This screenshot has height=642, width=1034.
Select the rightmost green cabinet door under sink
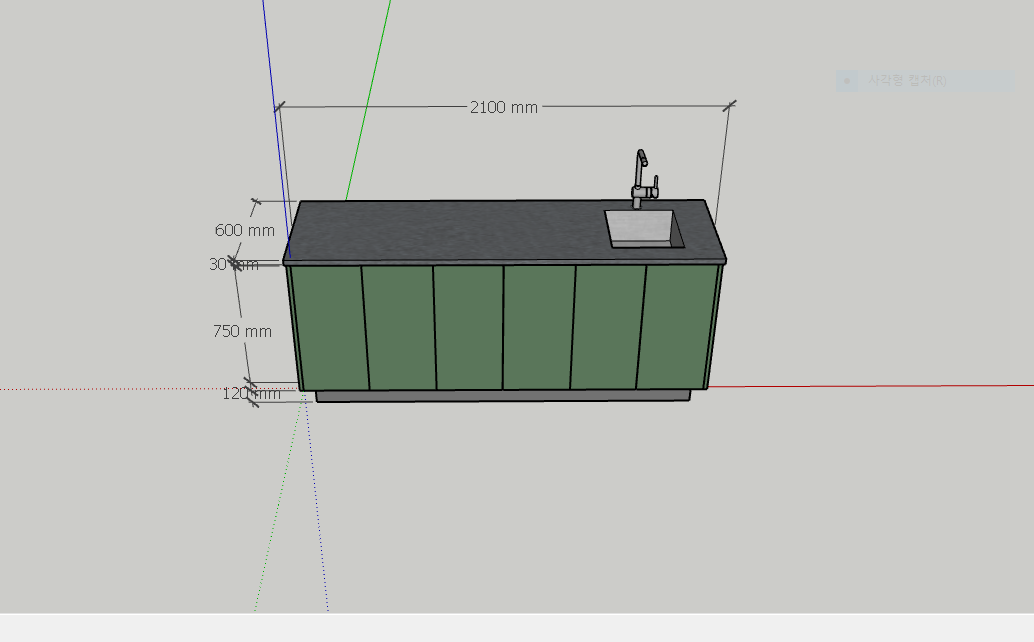[677, 326]
